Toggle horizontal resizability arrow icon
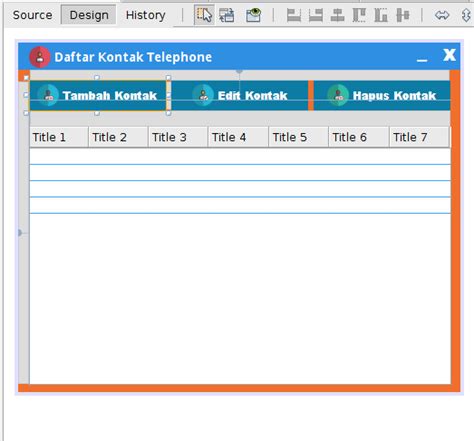Screen dimensions: 474x441 pos(442,15)
